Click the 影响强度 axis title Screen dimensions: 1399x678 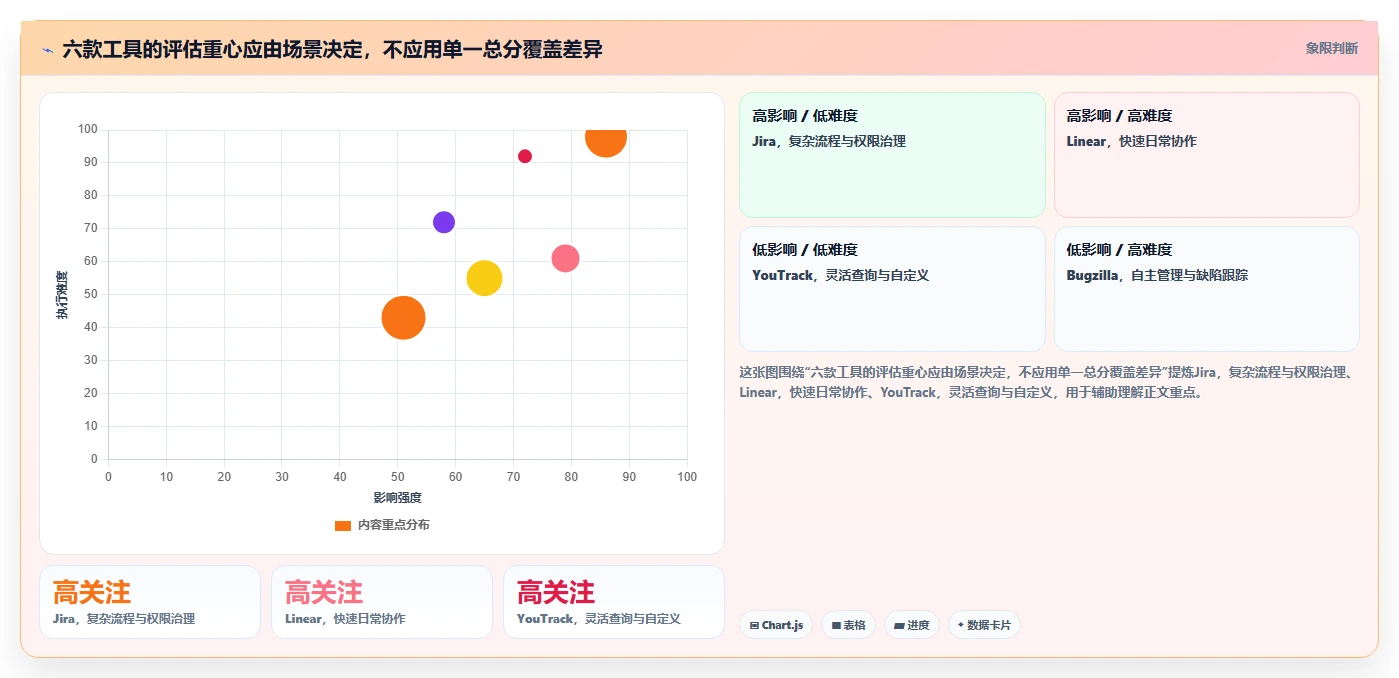(x=398, y=497)
